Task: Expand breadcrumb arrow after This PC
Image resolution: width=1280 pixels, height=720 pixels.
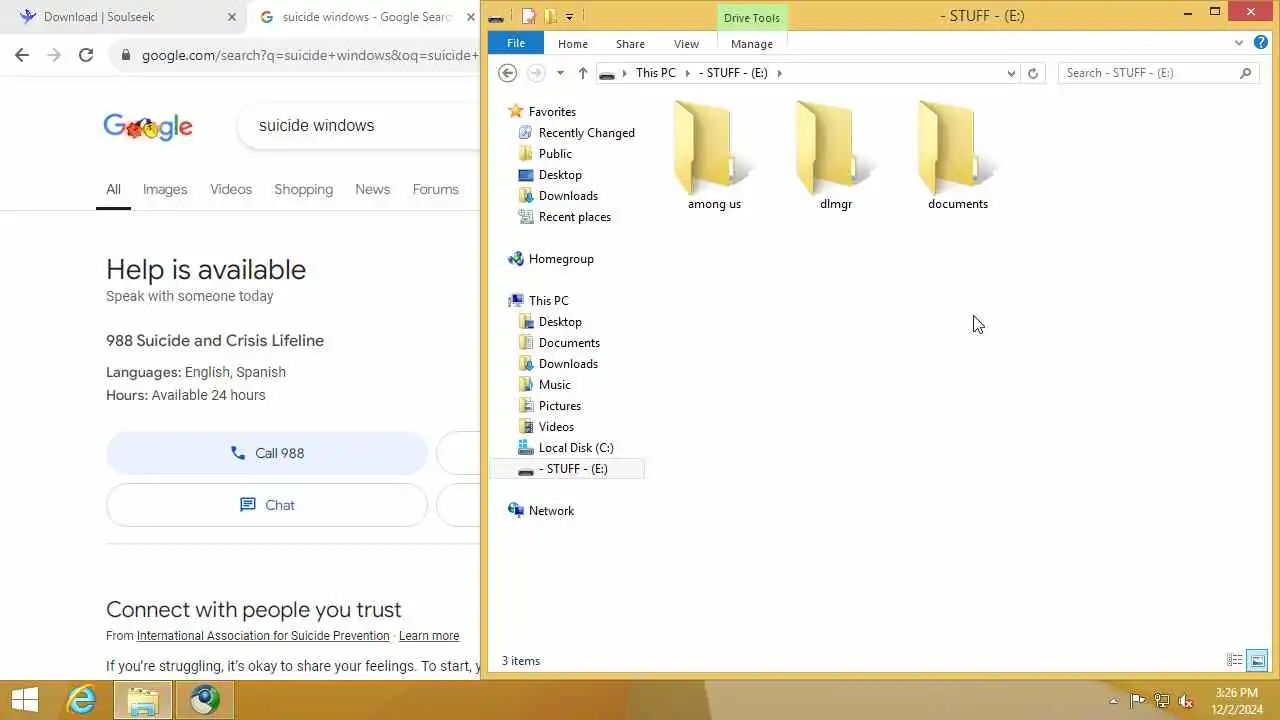Action: point(687,73)
